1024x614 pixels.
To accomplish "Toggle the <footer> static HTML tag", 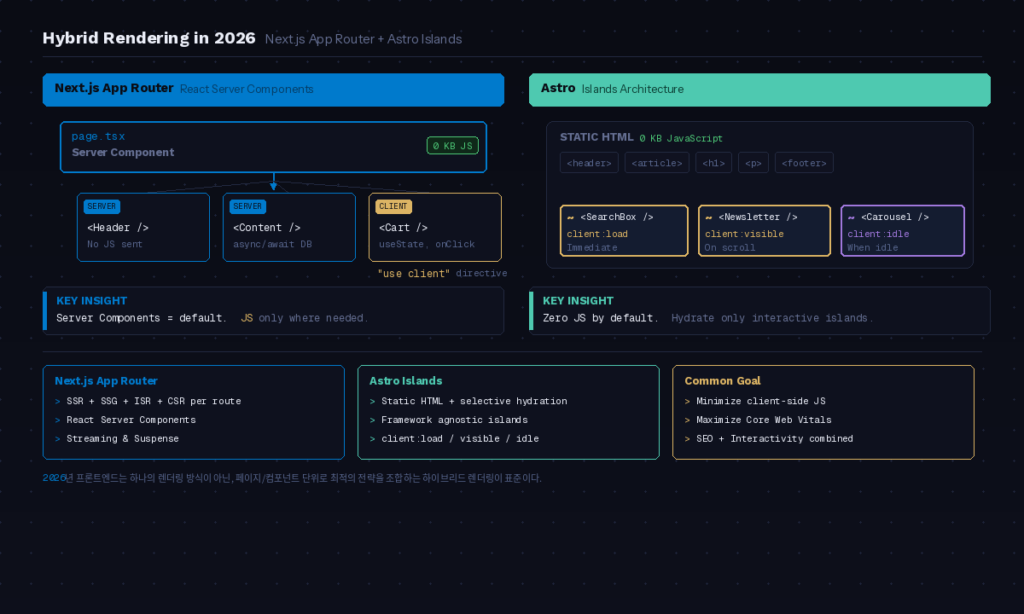I will [x=804, y=162].
